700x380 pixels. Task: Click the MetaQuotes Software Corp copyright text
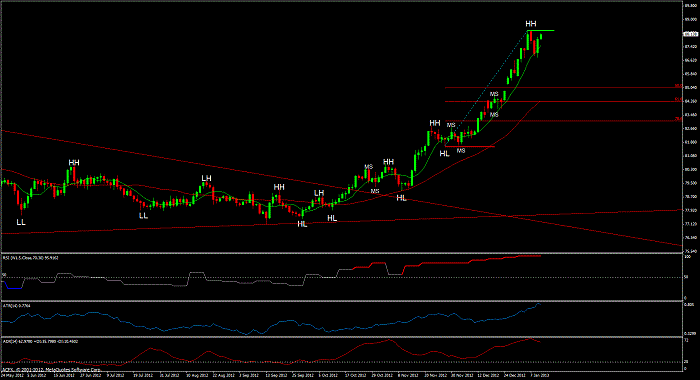pyautogui.click(x=51, y=370)
